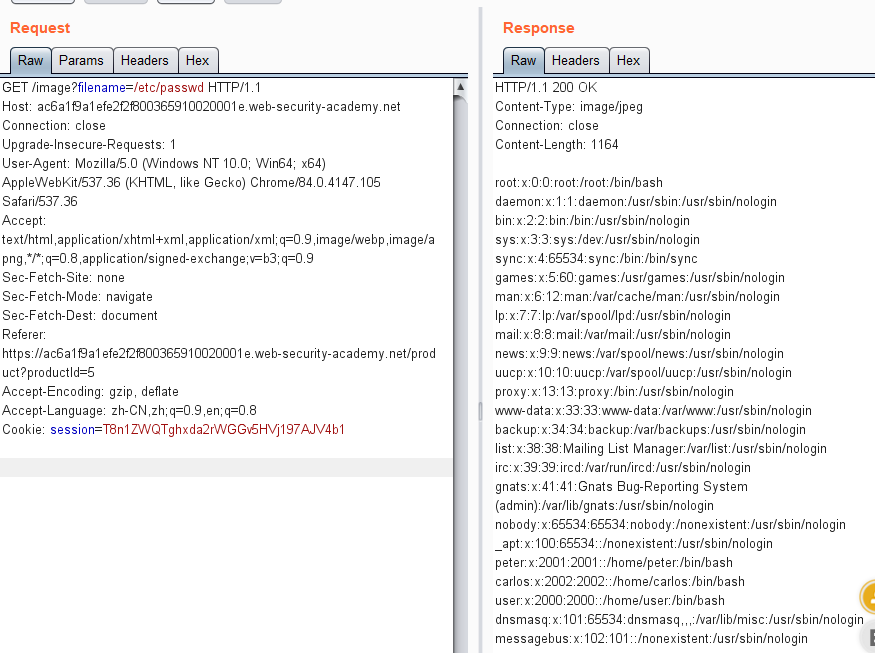Click the daemon:x:1:1 passwd entry
This screenshot has width=875, height=653.
[x=636, y=201]
